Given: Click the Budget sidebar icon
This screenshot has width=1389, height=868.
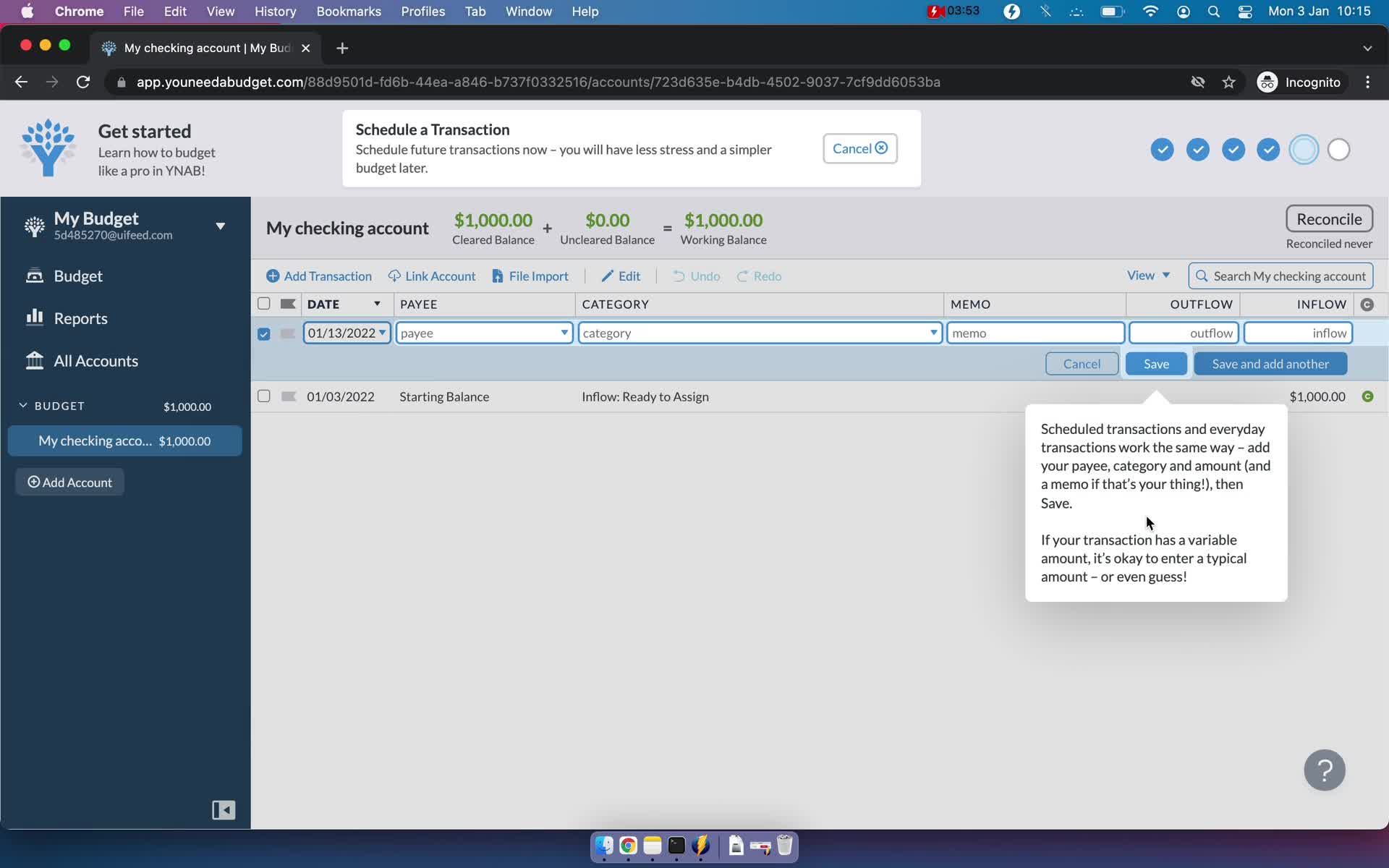Looking at the screenshot, I should click(x=33, y=276).
